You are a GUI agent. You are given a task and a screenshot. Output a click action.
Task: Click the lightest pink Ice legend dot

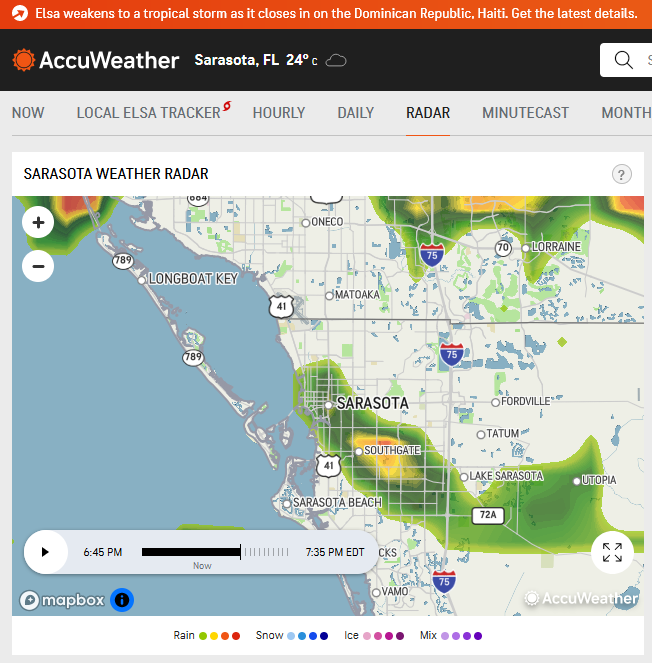coord(367,636)
